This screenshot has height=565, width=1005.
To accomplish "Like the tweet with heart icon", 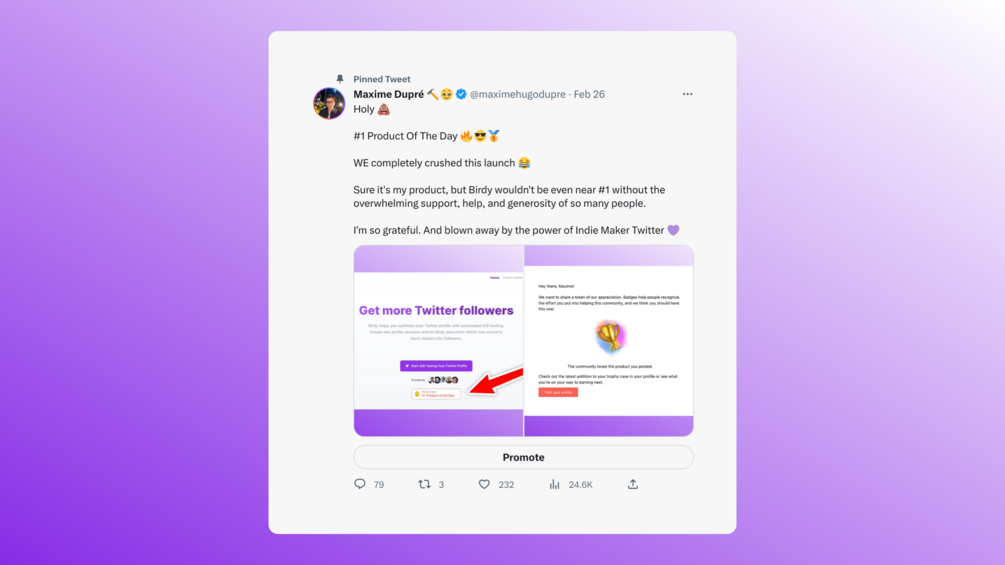I will click(485, 484).
